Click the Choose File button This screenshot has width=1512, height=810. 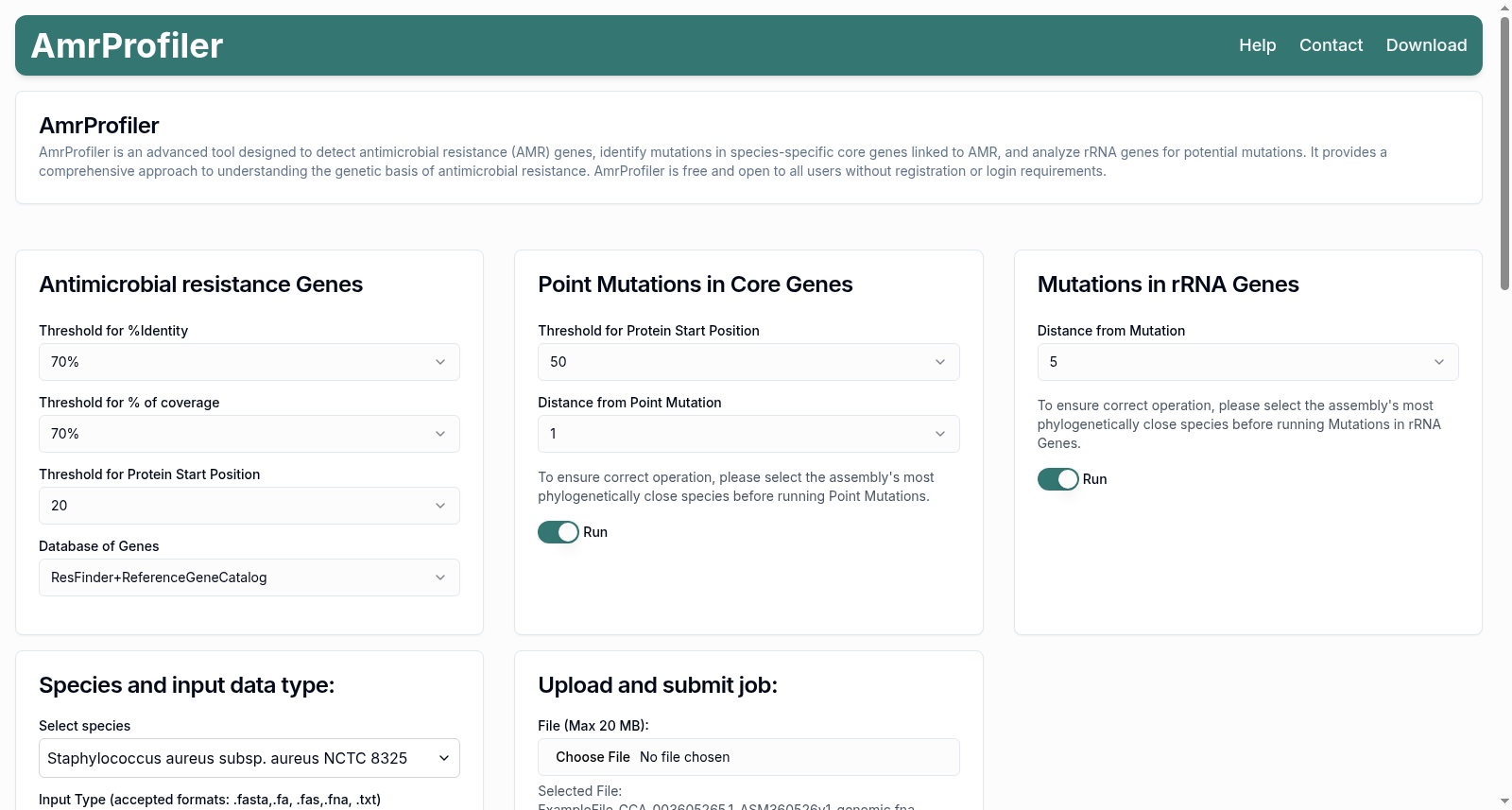click(593, 757)
